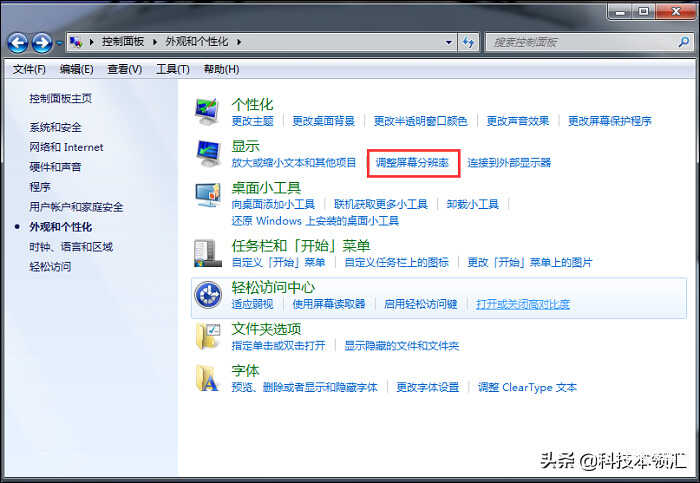
Task: Click the 字体 folder icon
Action: click(208, 378)
